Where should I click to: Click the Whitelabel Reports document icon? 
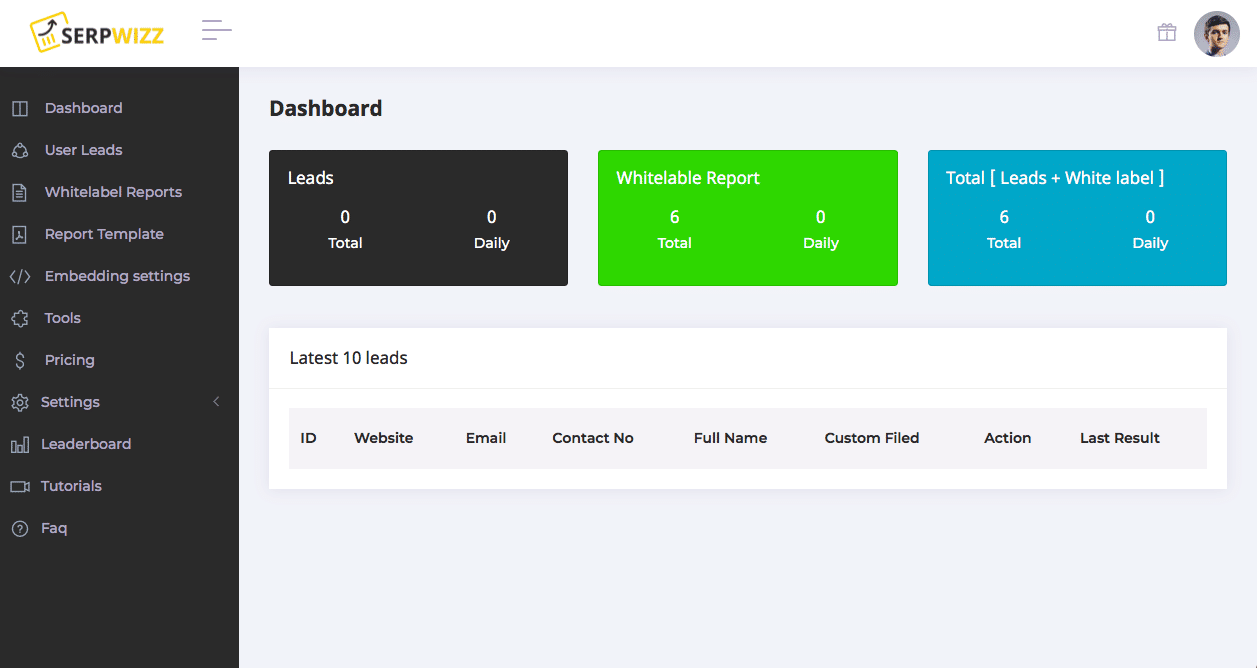pos(20,192)
